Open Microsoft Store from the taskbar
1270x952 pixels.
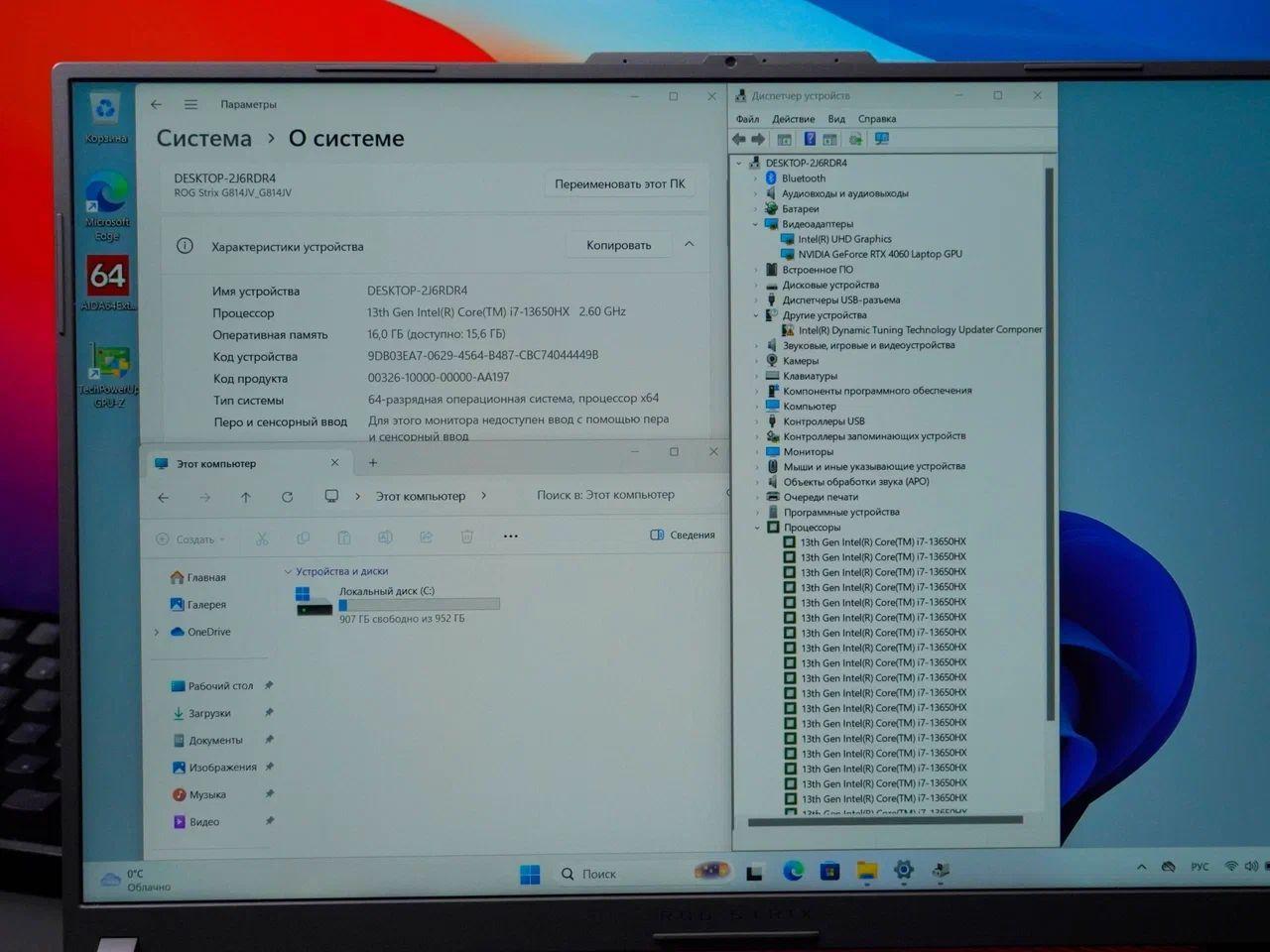click(x=829, y=872)
